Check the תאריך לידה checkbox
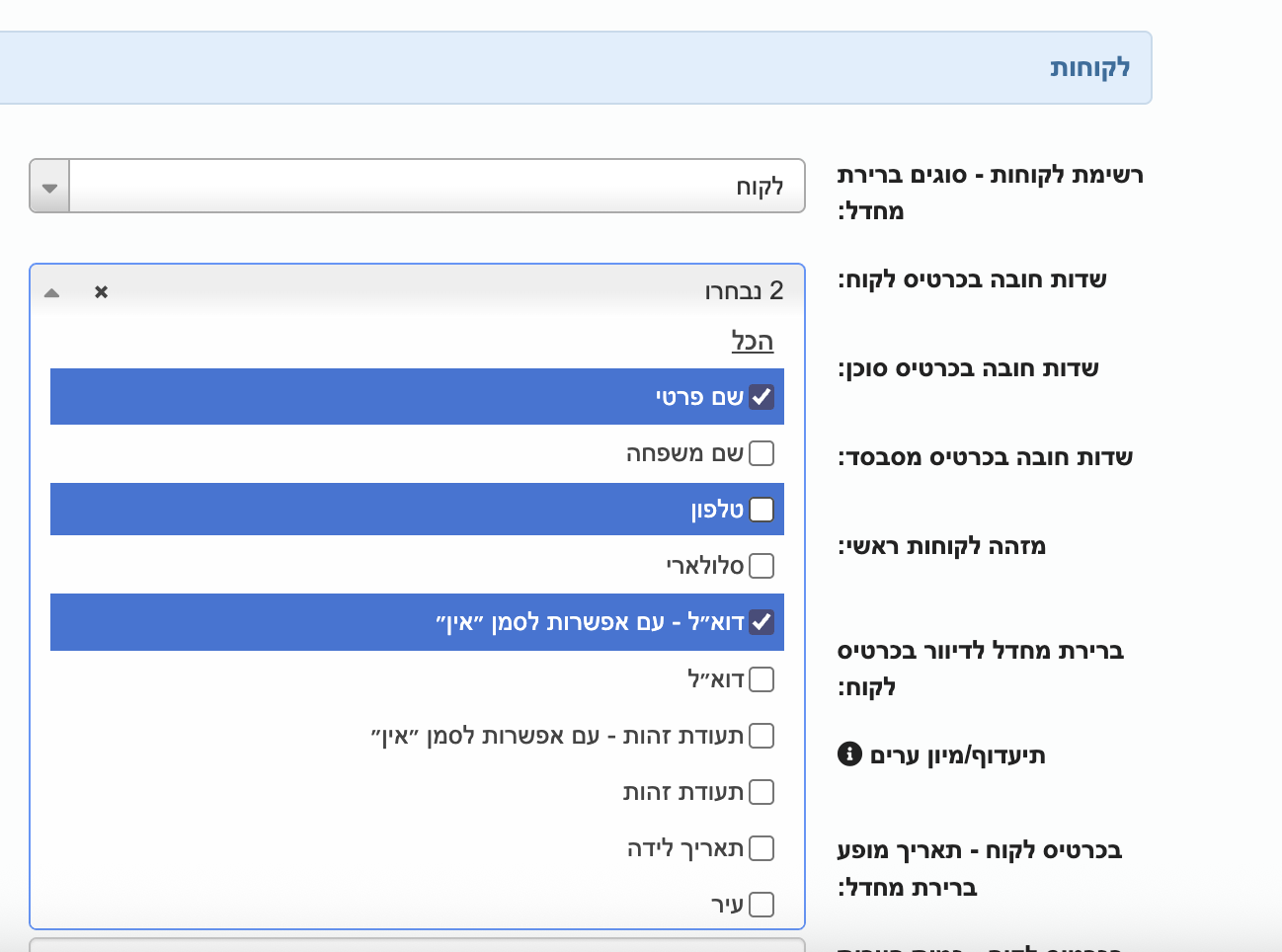 coord(761,848)
